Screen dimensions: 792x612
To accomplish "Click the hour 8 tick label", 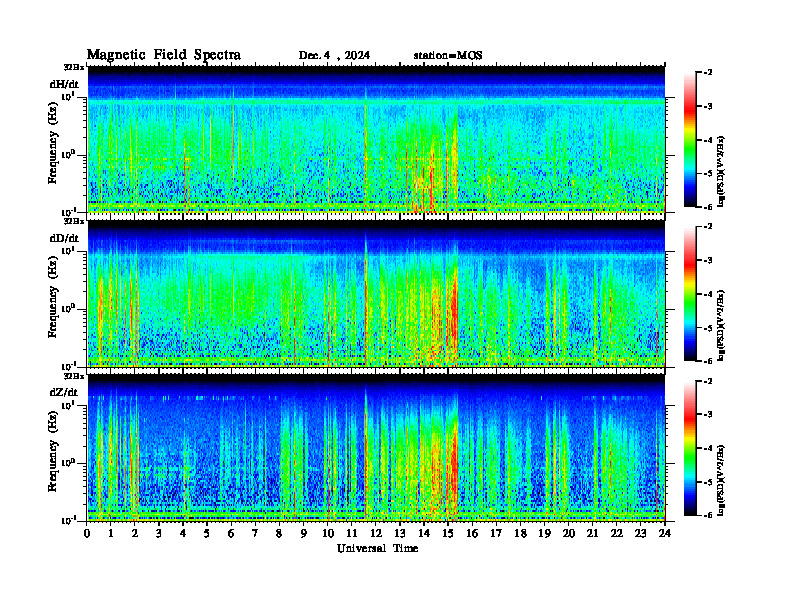I will [x=279, y=534].
